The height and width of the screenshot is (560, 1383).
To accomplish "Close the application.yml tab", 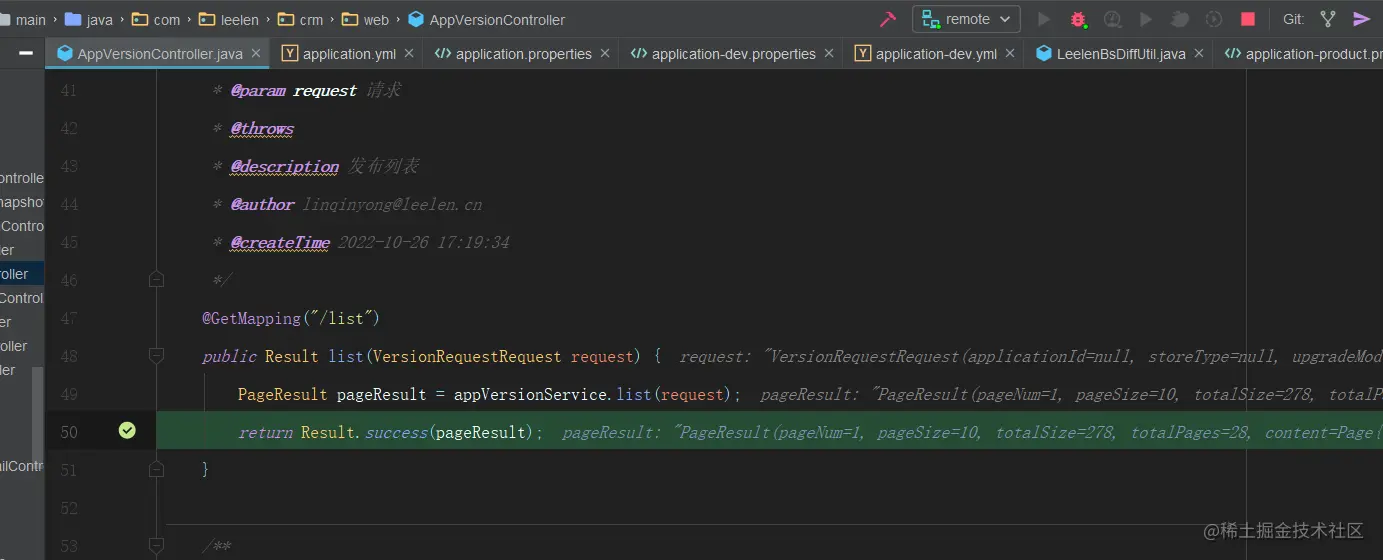I will [410, 54].
